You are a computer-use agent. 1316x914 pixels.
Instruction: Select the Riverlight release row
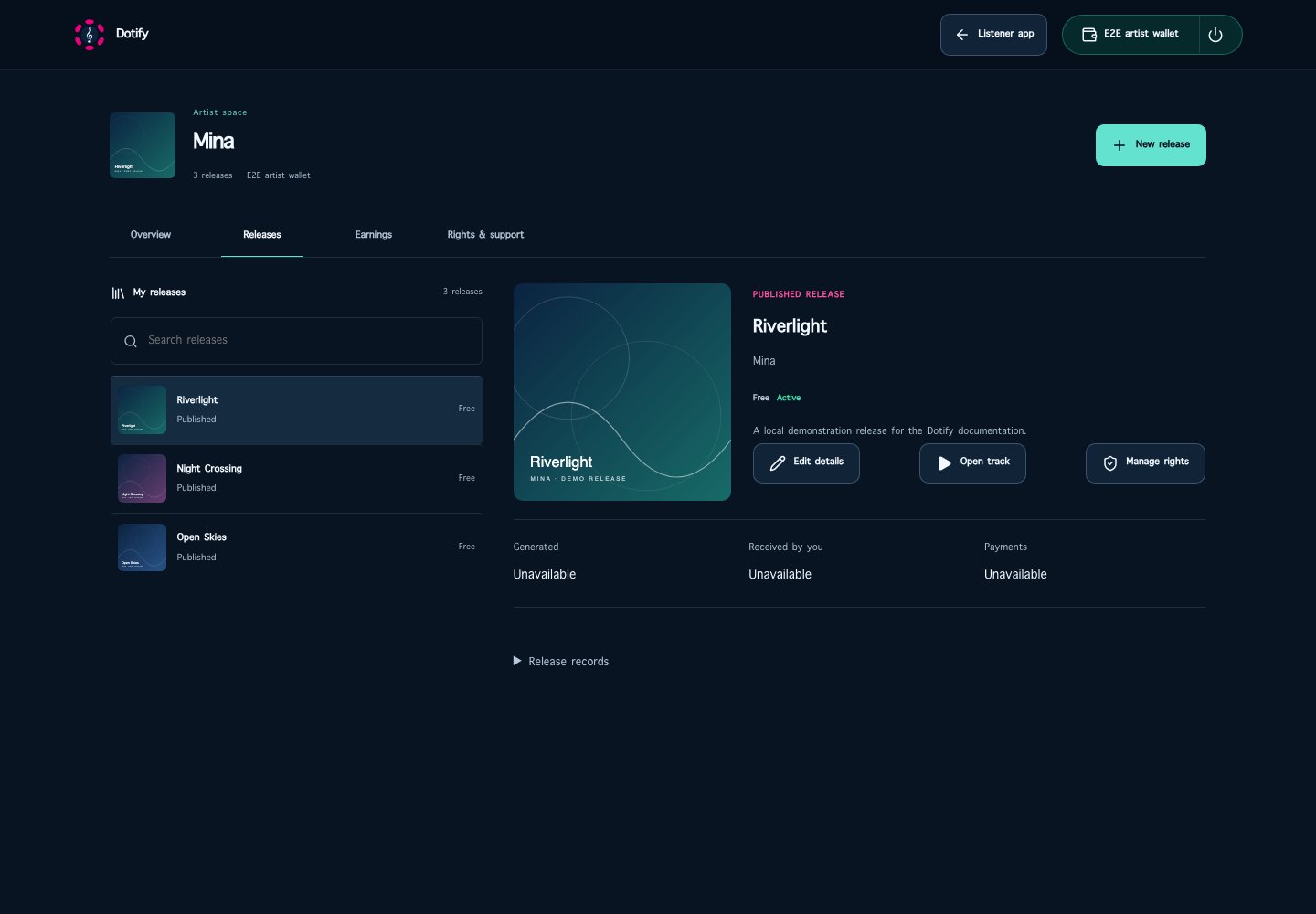click(x=296, y=410)
